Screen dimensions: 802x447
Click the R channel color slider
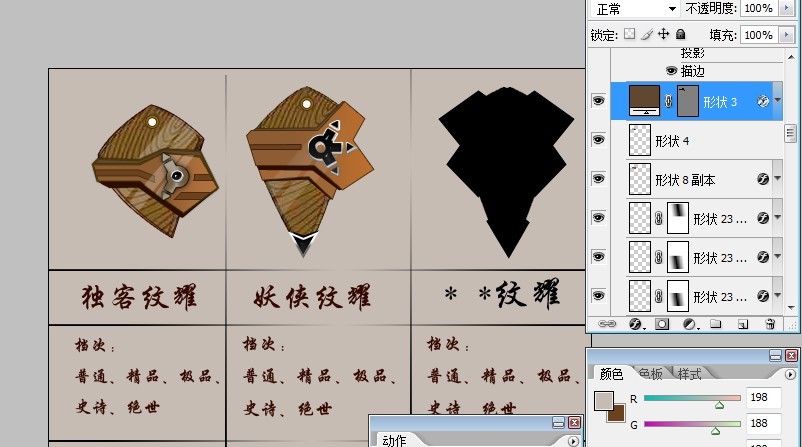(692, 397)
